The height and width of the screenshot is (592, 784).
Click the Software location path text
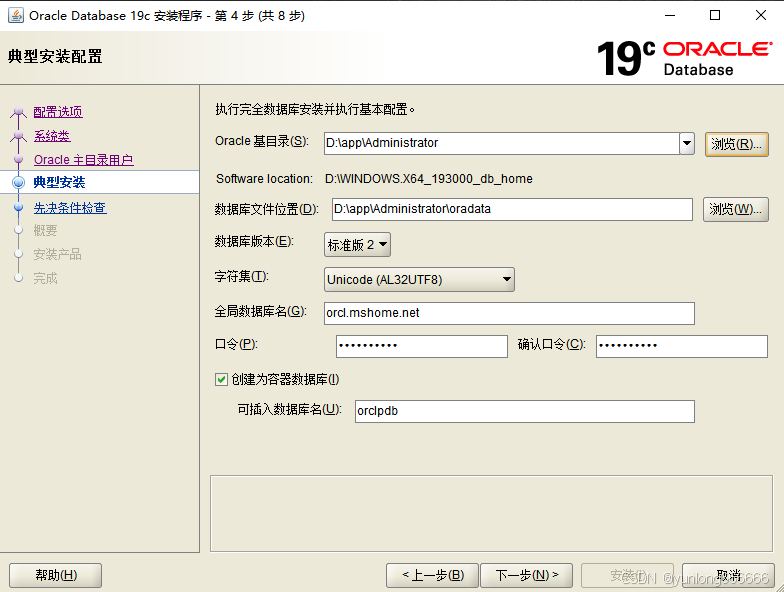click(428, 178)
